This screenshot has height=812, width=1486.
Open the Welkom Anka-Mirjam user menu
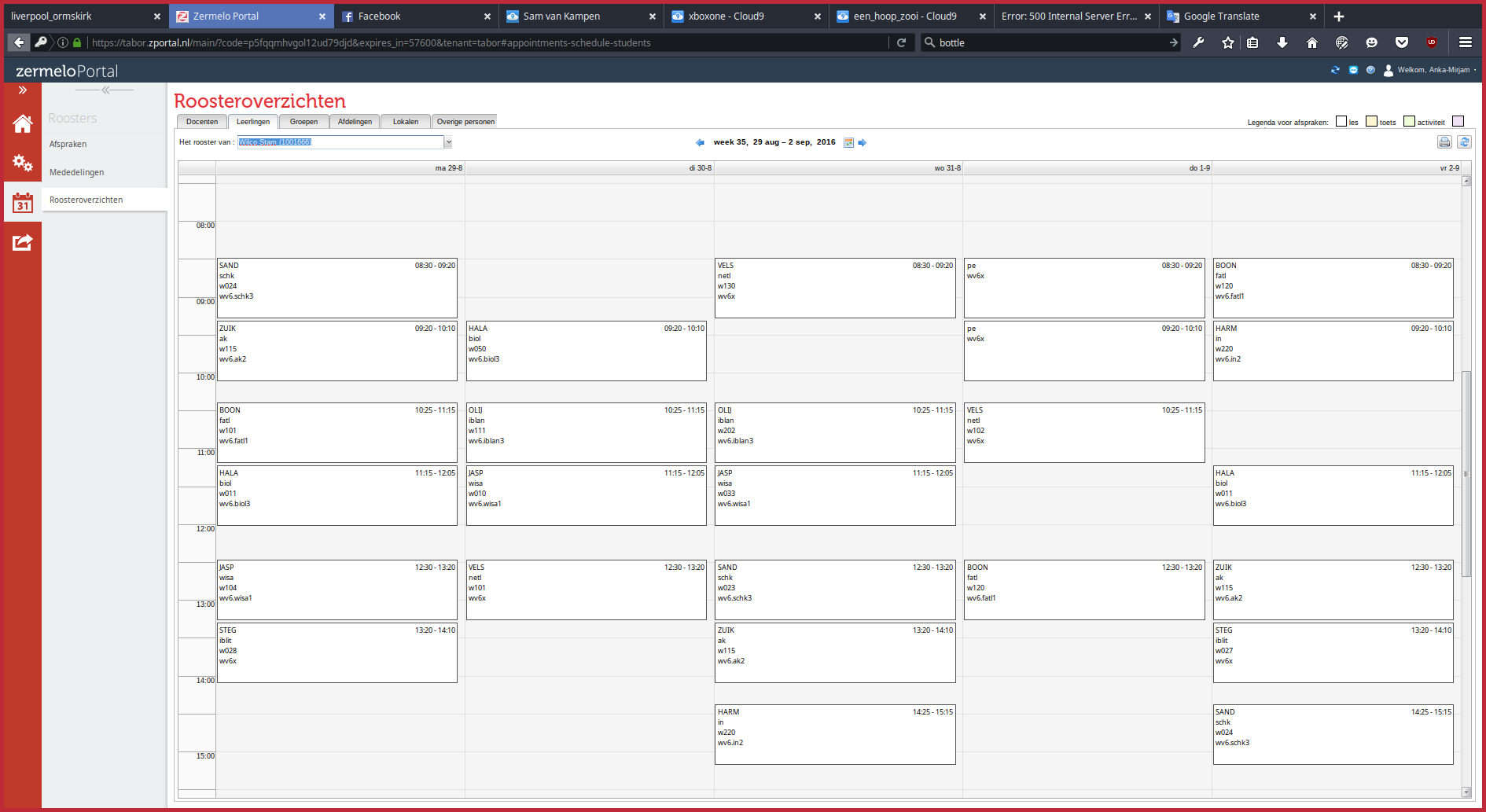coord(1429,70)
